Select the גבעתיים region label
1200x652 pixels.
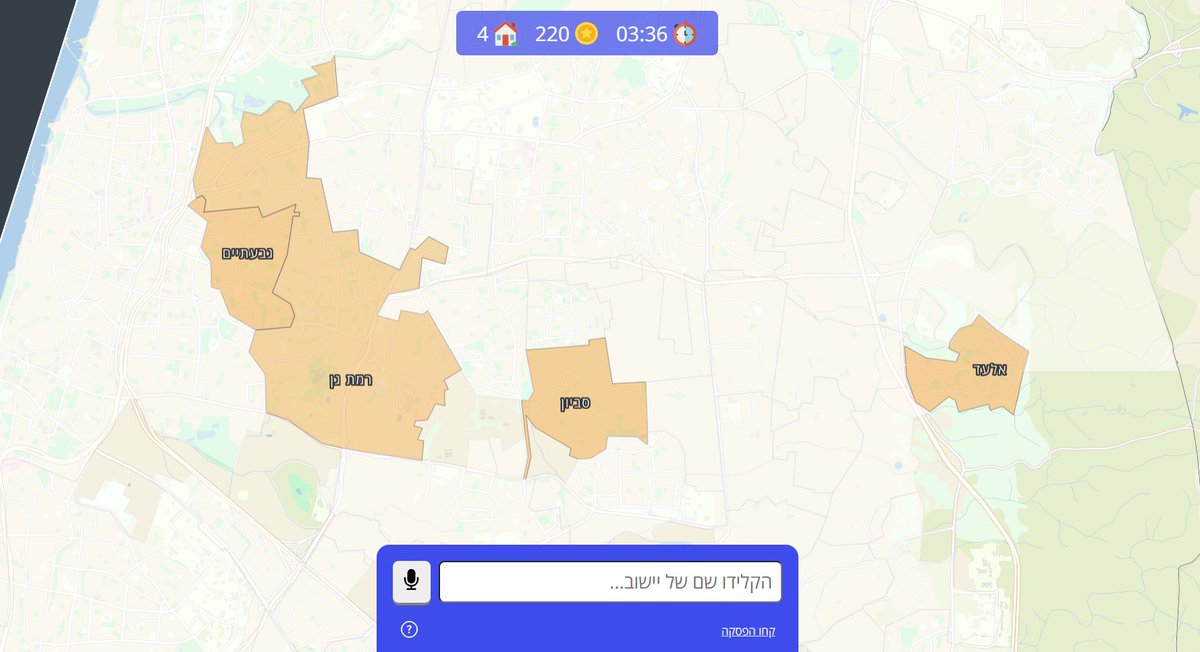click(x=247, y=254)
